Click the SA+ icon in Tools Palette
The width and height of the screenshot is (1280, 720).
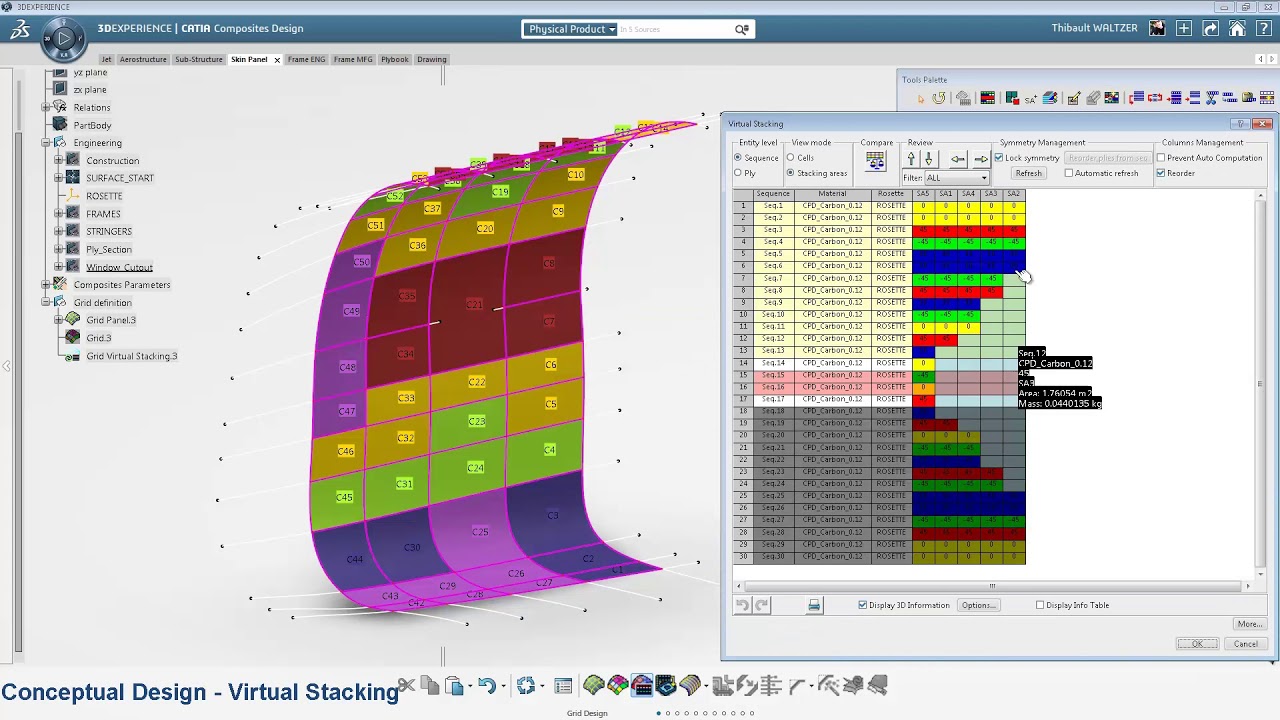tap(1031, 98)
